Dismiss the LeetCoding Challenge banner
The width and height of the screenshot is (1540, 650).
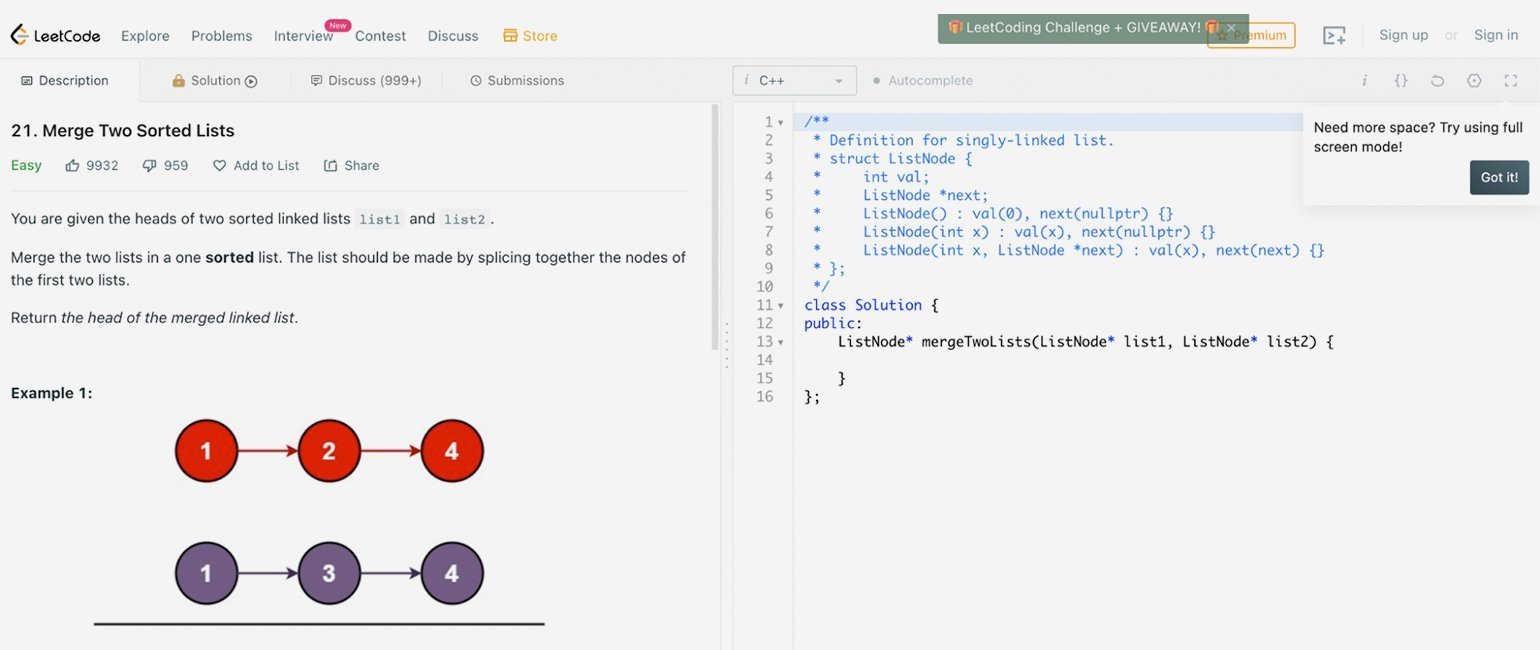click(1231, 28)
